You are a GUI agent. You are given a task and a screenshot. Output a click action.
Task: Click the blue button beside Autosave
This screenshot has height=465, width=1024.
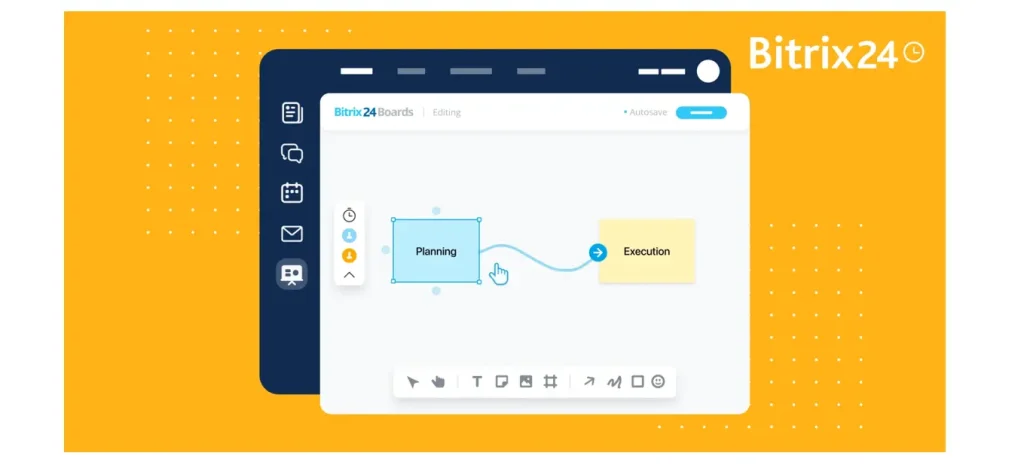click(x=701, y=112)
